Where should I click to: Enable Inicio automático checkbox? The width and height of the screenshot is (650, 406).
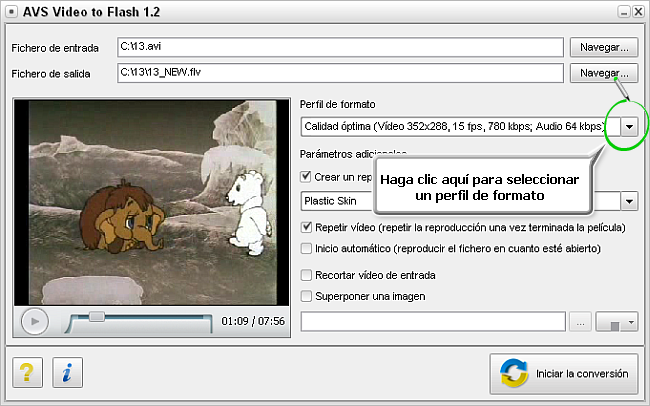pyautogui.click(x=306, y=248)
